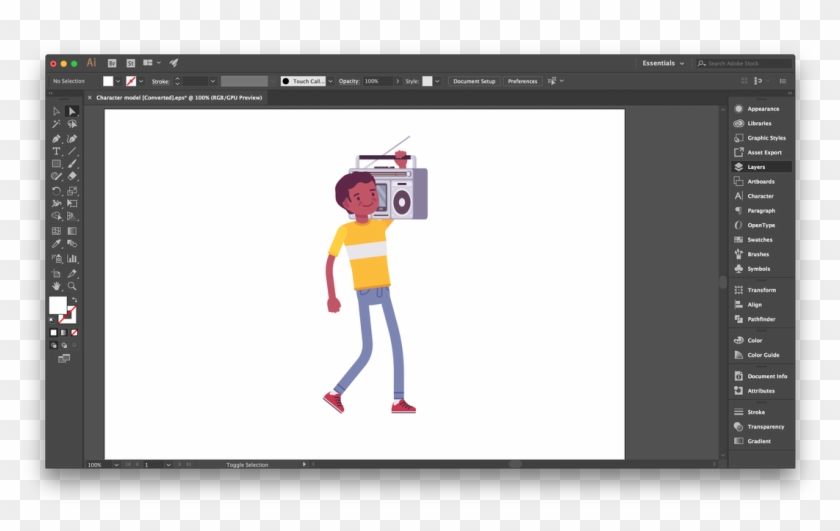
Task: Open the Touch Calligraphic brush definition dropdown
Action: (x=331, y=81)
